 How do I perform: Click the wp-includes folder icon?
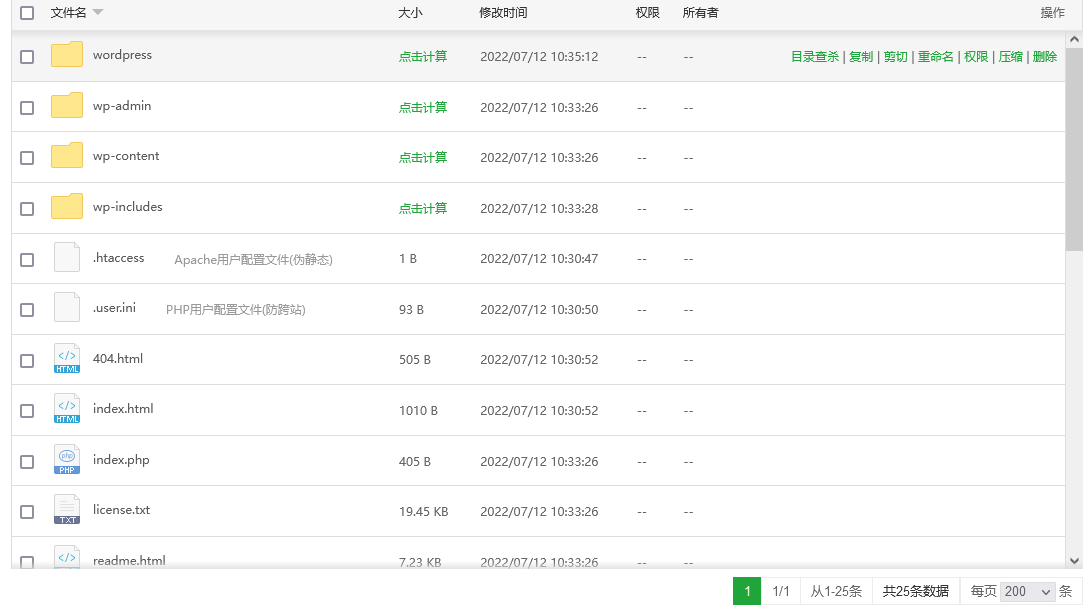pyautogui.click(x=67, y=207)
